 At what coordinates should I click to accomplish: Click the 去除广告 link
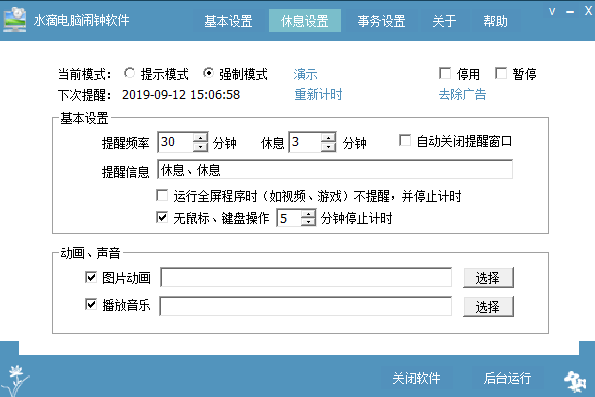(463, 95)
